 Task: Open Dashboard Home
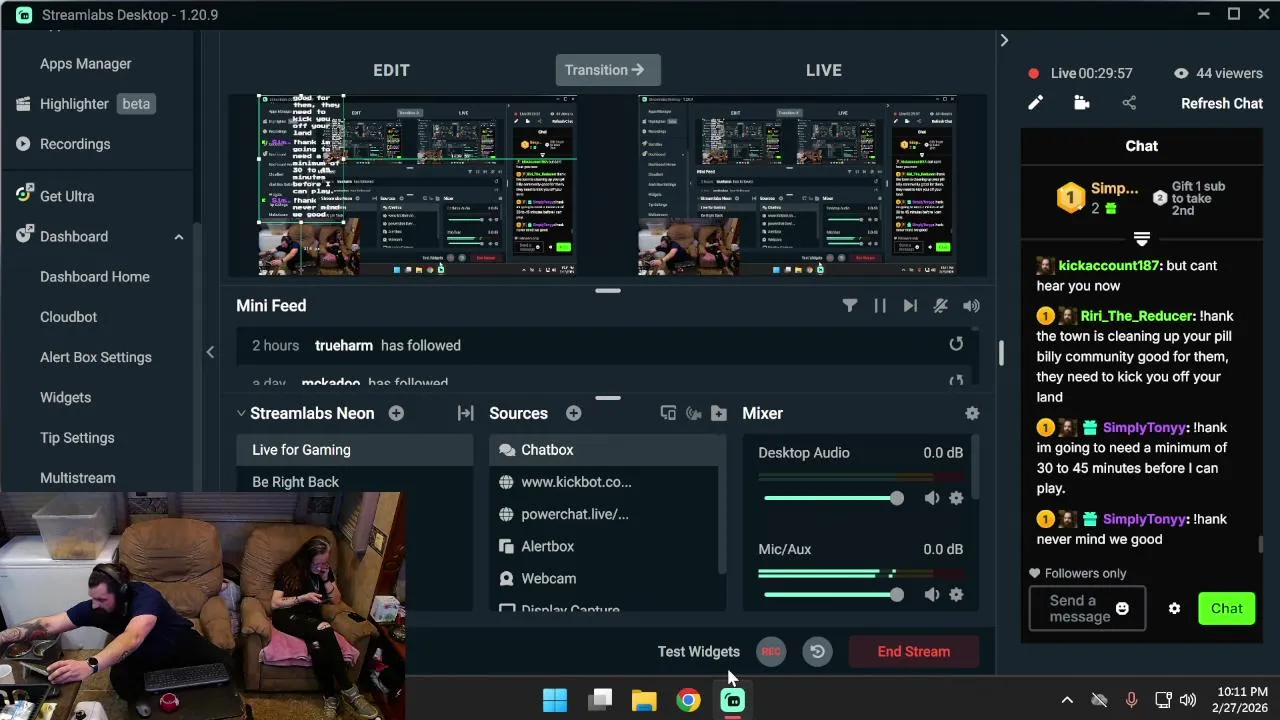tap(94, 277)
